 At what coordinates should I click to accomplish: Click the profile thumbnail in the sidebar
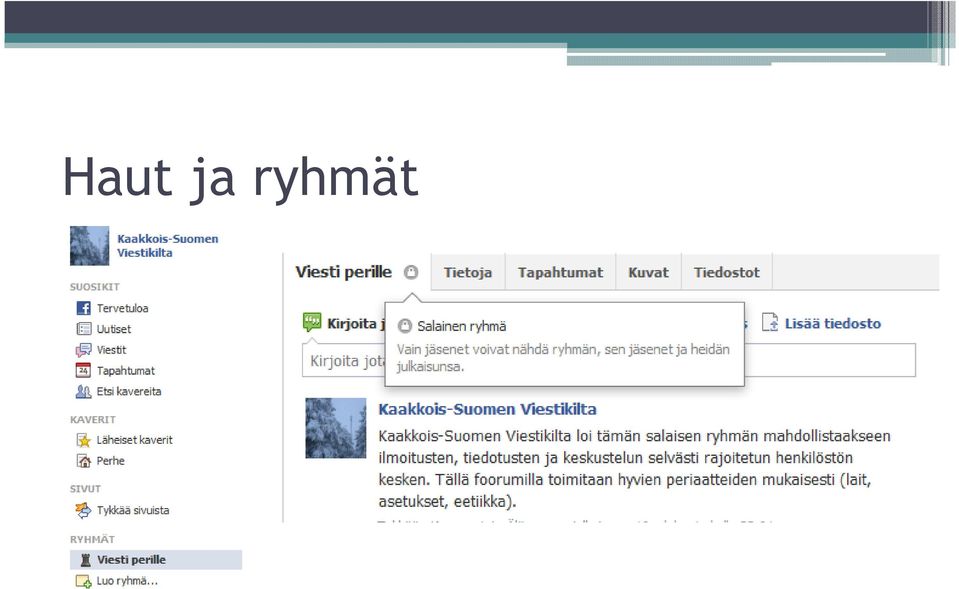pyautogui.click(x=89, y=246)
